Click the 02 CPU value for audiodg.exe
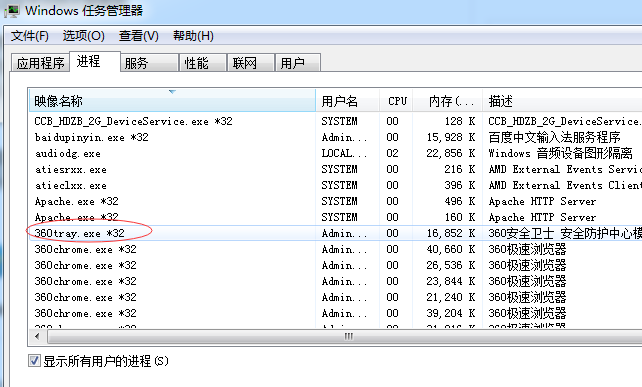The height and width of the screenshot is (387, 642). pos(392,153)
